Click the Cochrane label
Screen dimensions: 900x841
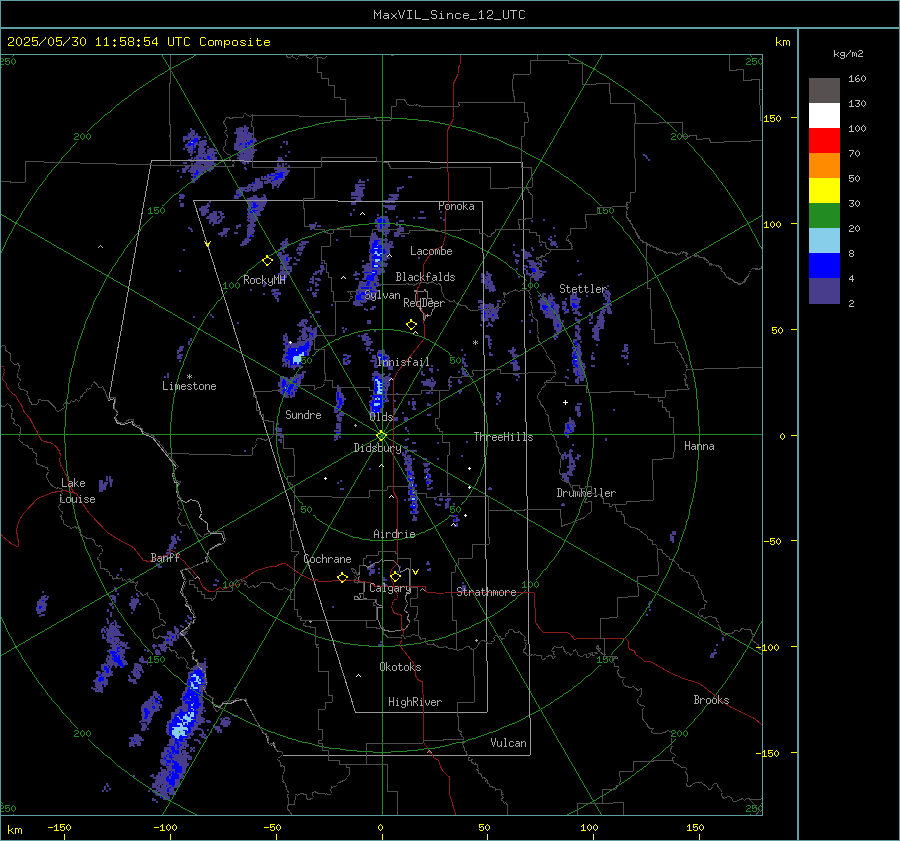point(327,559)
